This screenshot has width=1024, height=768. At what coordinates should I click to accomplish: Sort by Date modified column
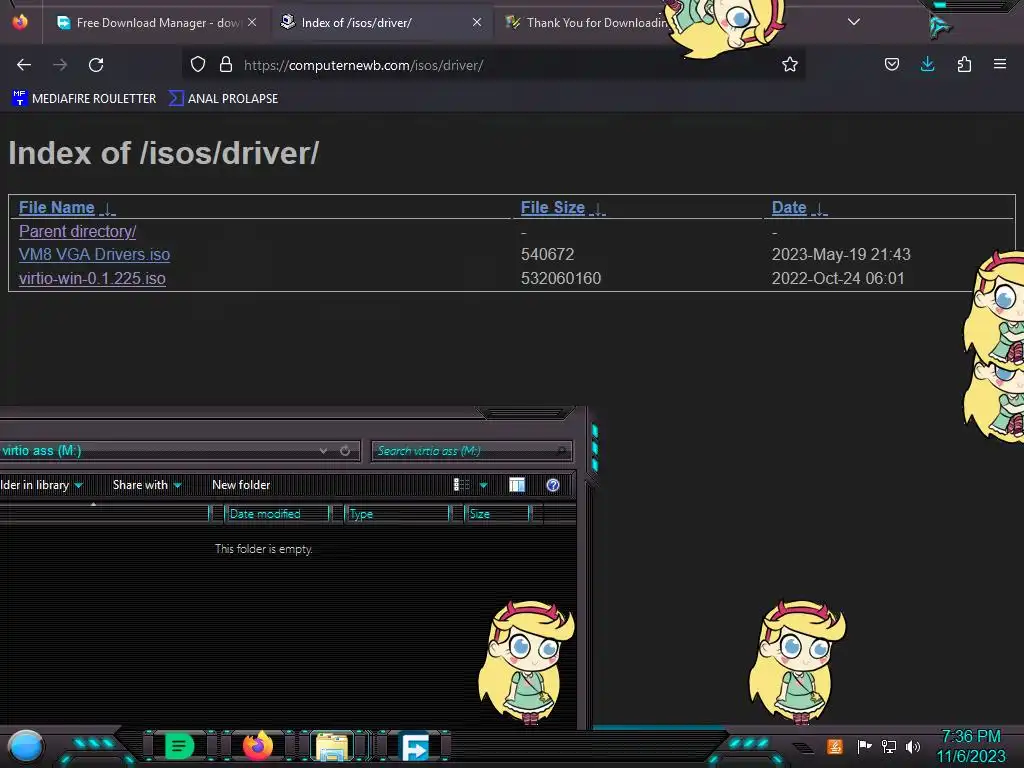[x=276, y=514]
